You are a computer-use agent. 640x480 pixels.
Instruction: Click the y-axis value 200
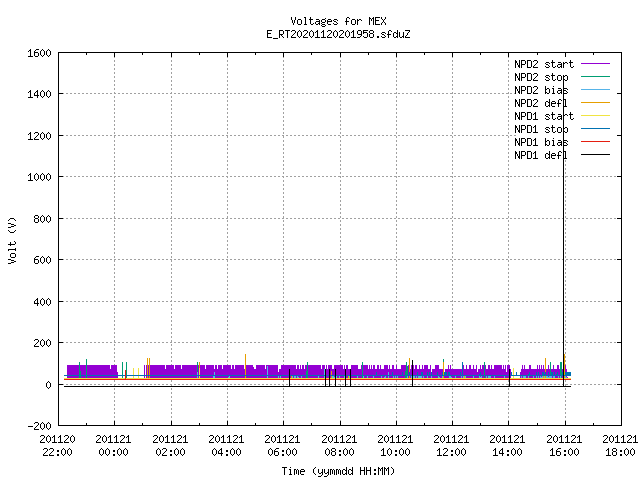(x=42, y=343)
